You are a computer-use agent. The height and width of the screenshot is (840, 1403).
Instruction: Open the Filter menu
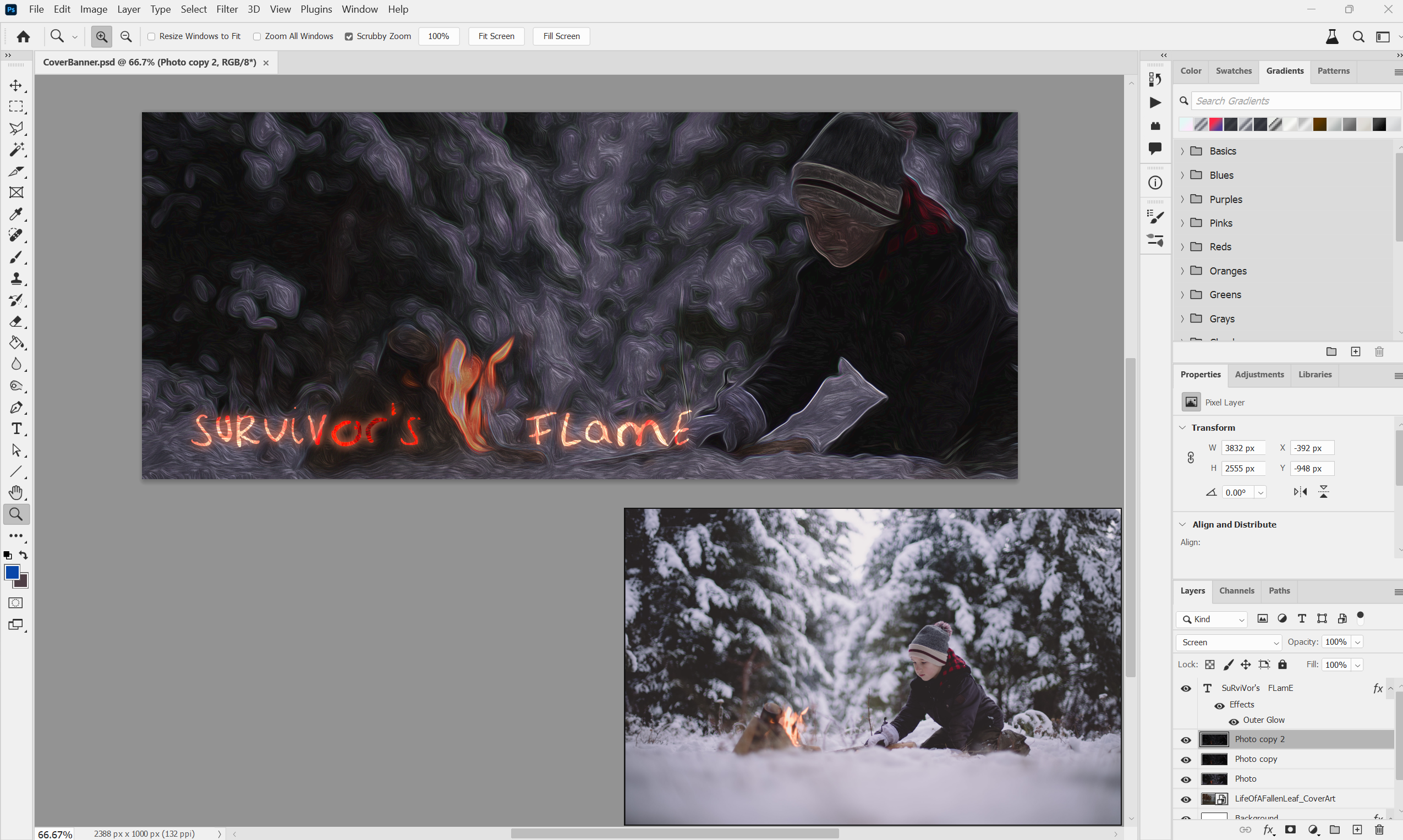tap(226, 9)
